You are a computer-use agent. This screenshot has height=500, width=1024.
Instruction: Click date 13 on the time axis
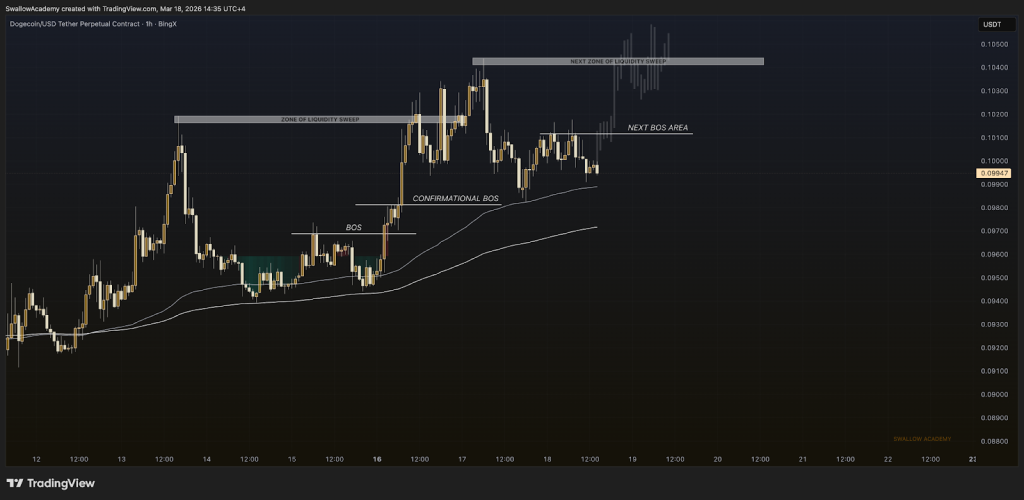[x=121, y=459]
